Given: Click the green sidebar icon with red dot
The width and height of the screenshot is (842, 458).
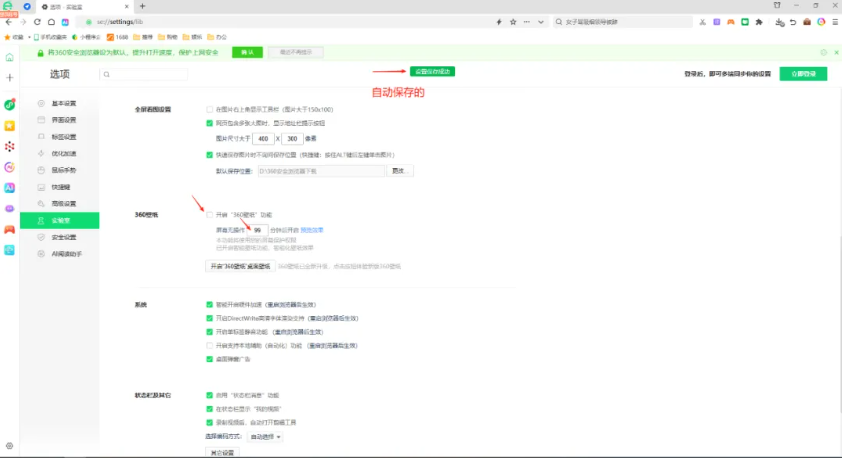Looking at the screenshot, I should click(x=10, y=105).
